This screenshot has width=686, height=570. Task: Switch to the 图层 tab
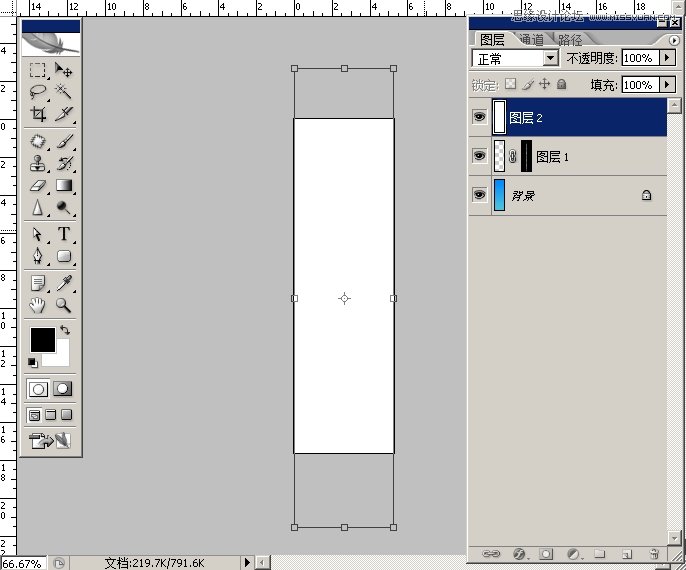click(492, 40)
